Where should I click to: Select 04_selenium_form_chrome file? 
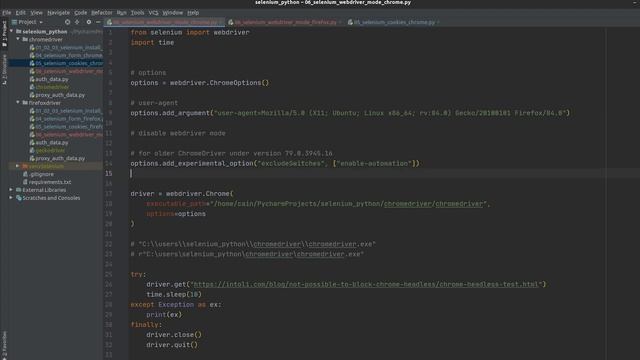(x=69, y=55)
